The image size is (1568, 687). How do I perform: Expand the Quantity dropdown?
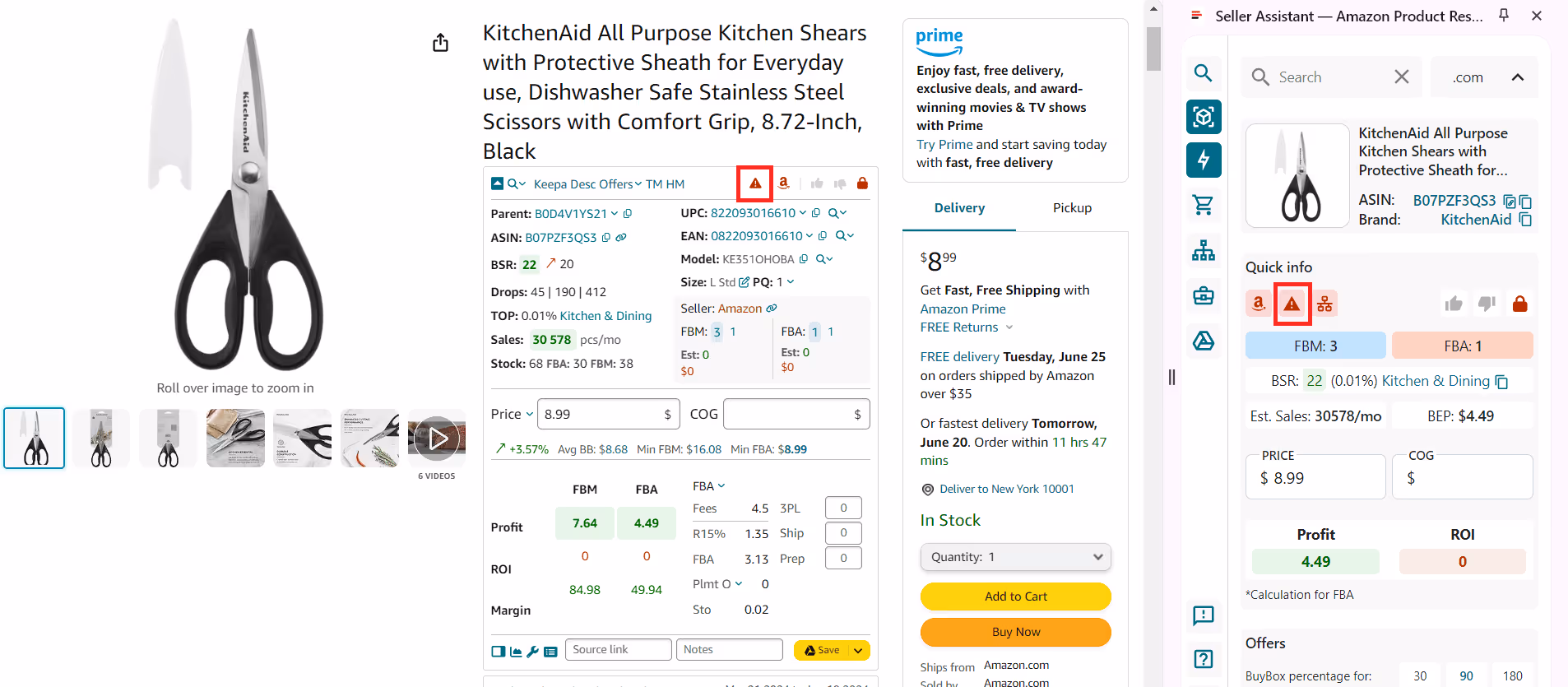tap(1015, 557)
